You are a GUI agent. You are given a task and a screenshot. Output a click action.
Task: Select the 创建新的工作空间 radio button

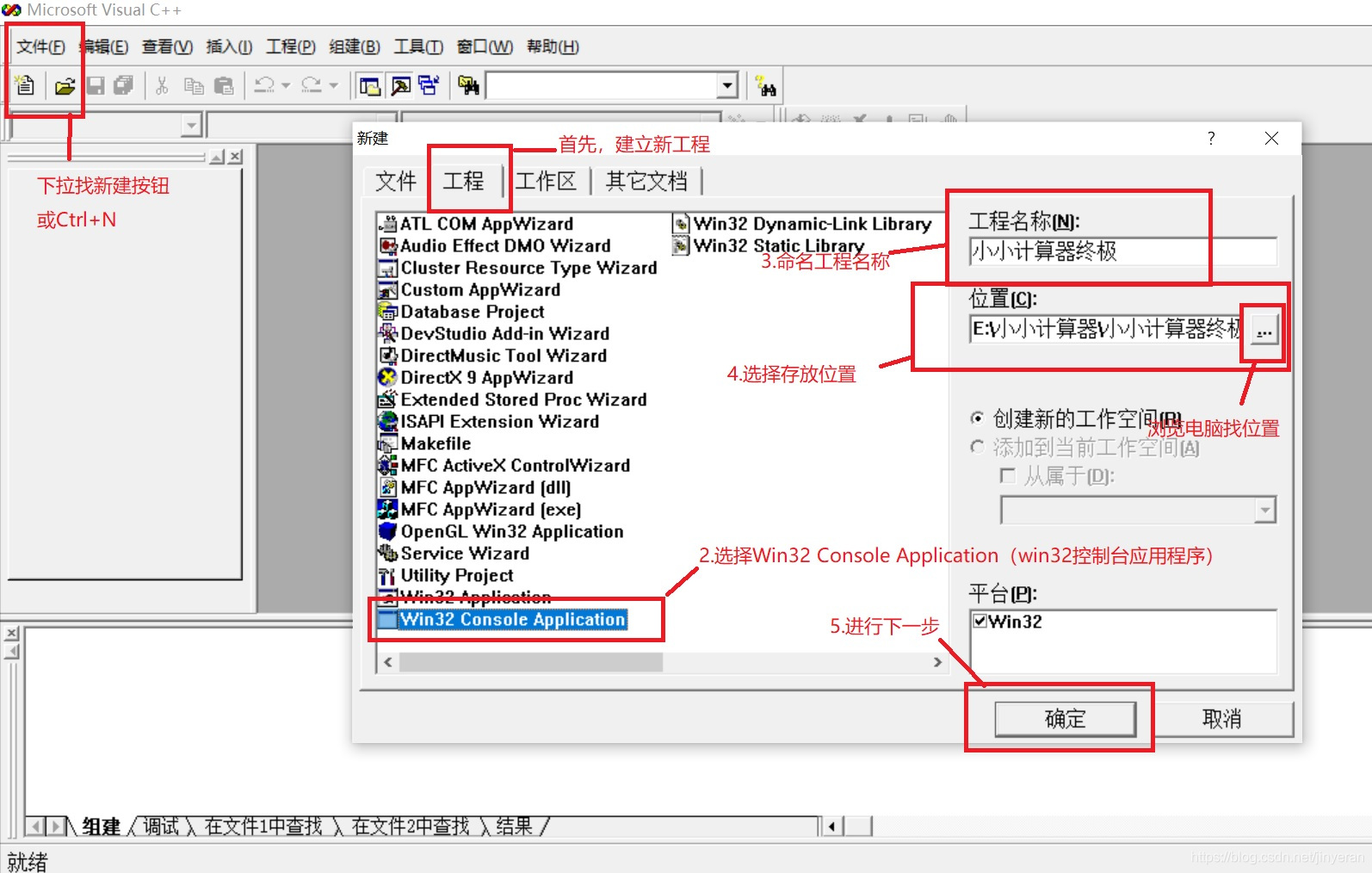pos(977,418)
